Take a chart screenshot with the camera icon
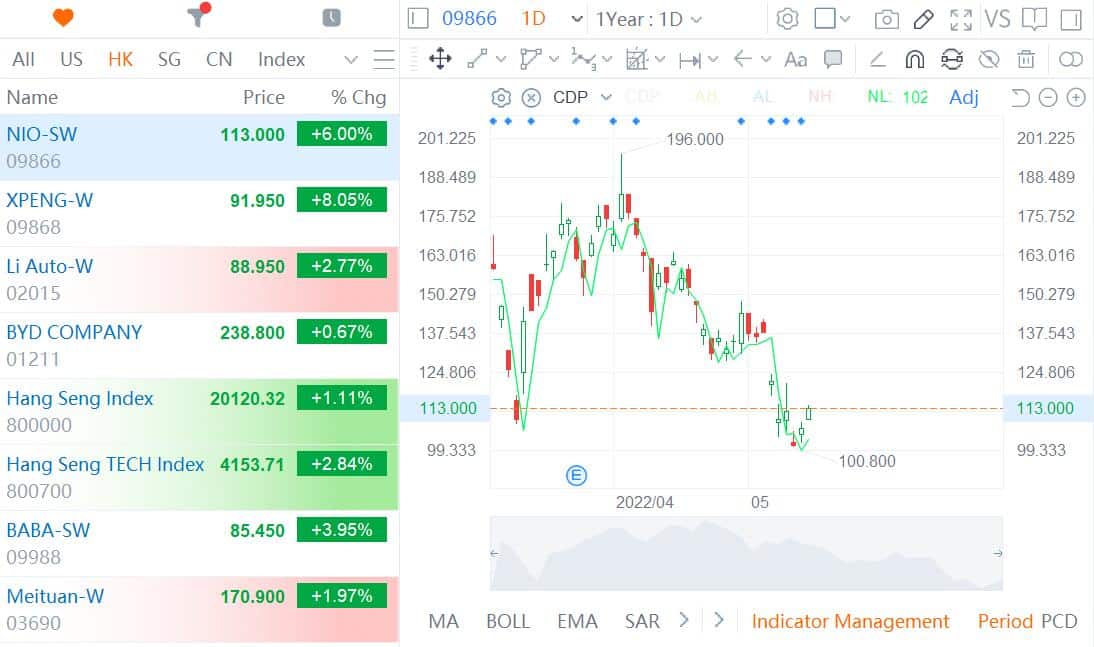 (x=887, y=18)
